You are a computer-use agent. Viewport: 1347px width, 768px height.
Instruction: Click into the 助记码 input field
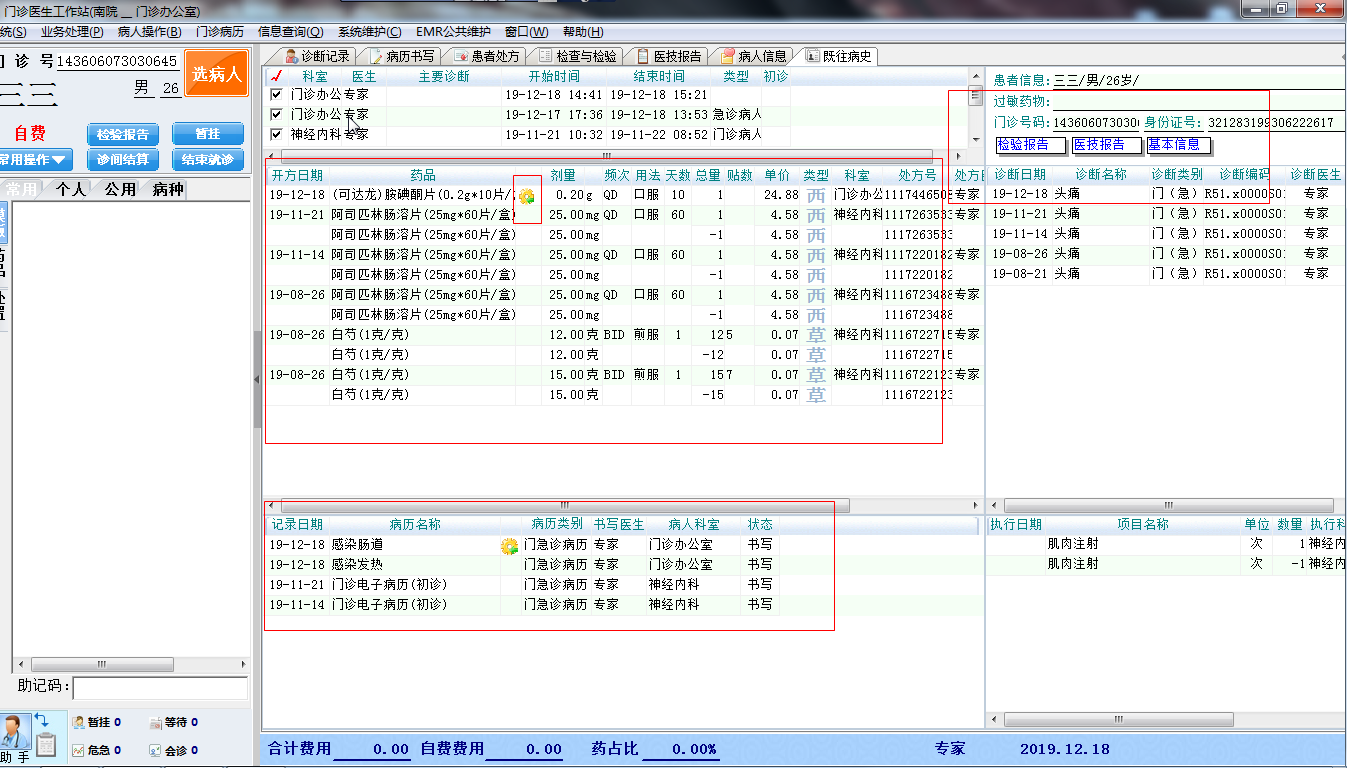coord(160,688)
